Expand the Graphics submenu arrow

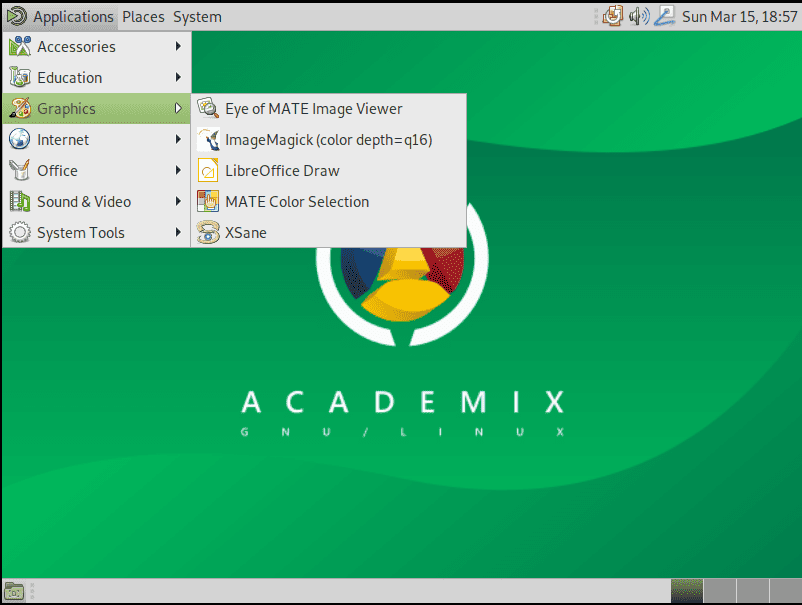coord(178,108)
